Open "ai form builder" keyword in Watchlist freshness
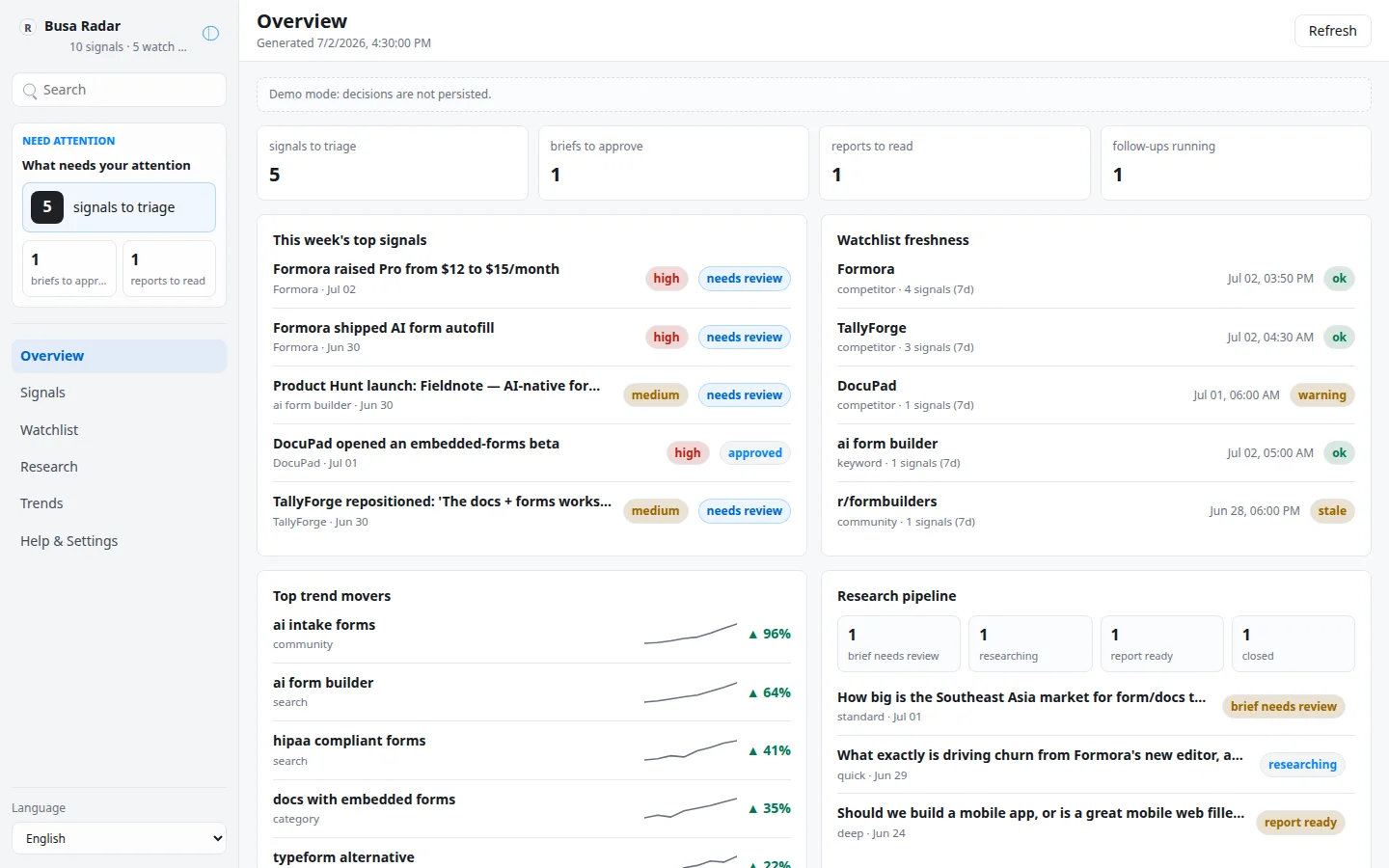1389x868 pixels. 1096,452
